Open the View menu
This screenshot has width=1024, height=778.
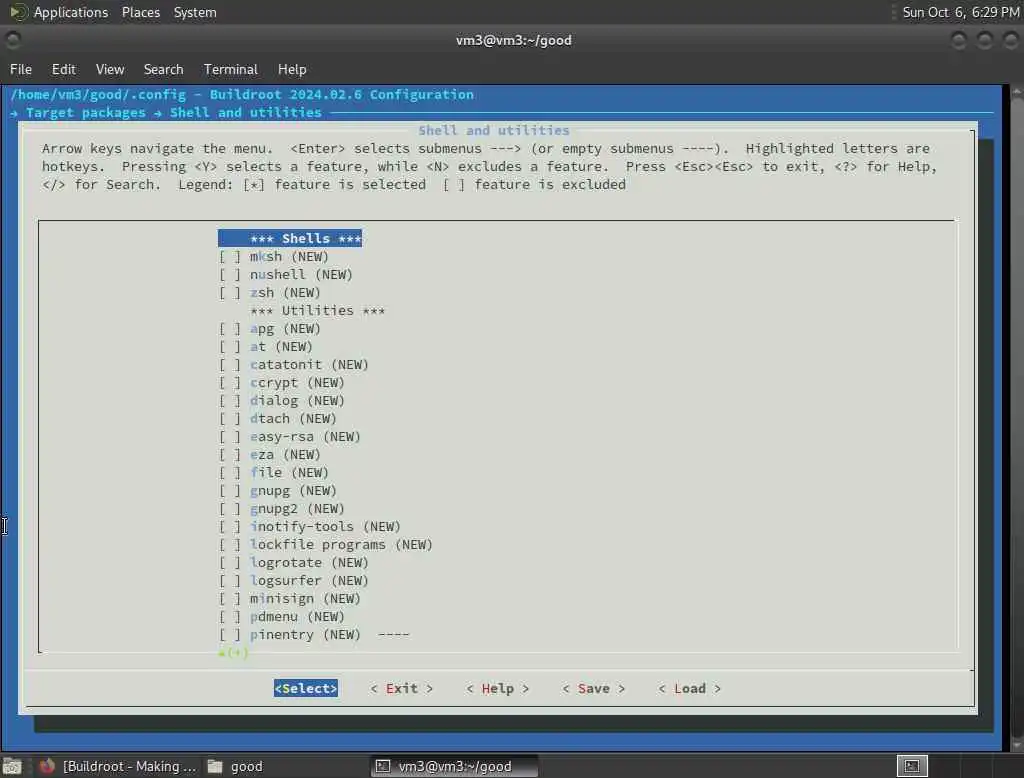pos(110,69)
